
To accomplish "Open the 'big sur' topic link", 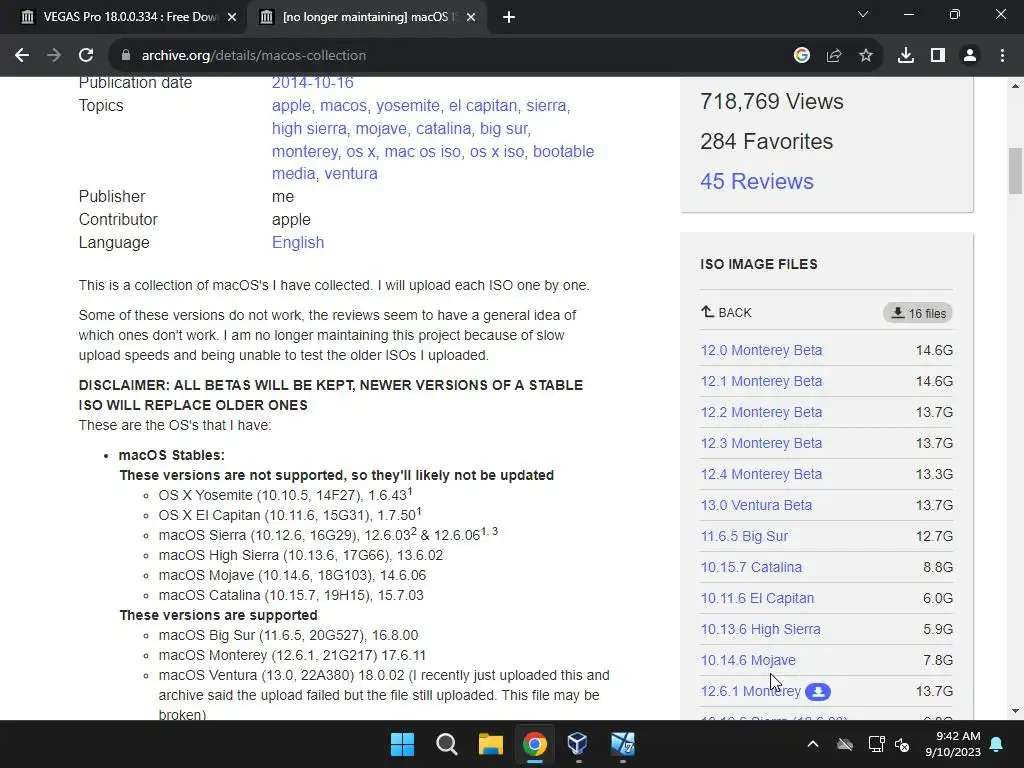I will [504, 129].
